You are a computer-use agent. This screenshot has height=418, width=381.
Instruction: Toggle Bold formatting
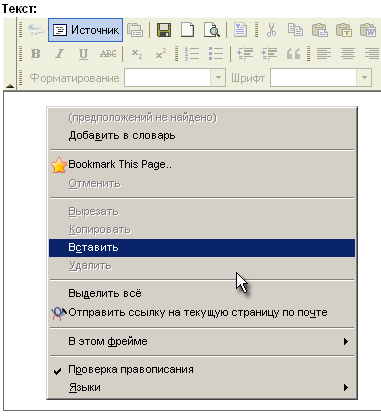[36, 54]
